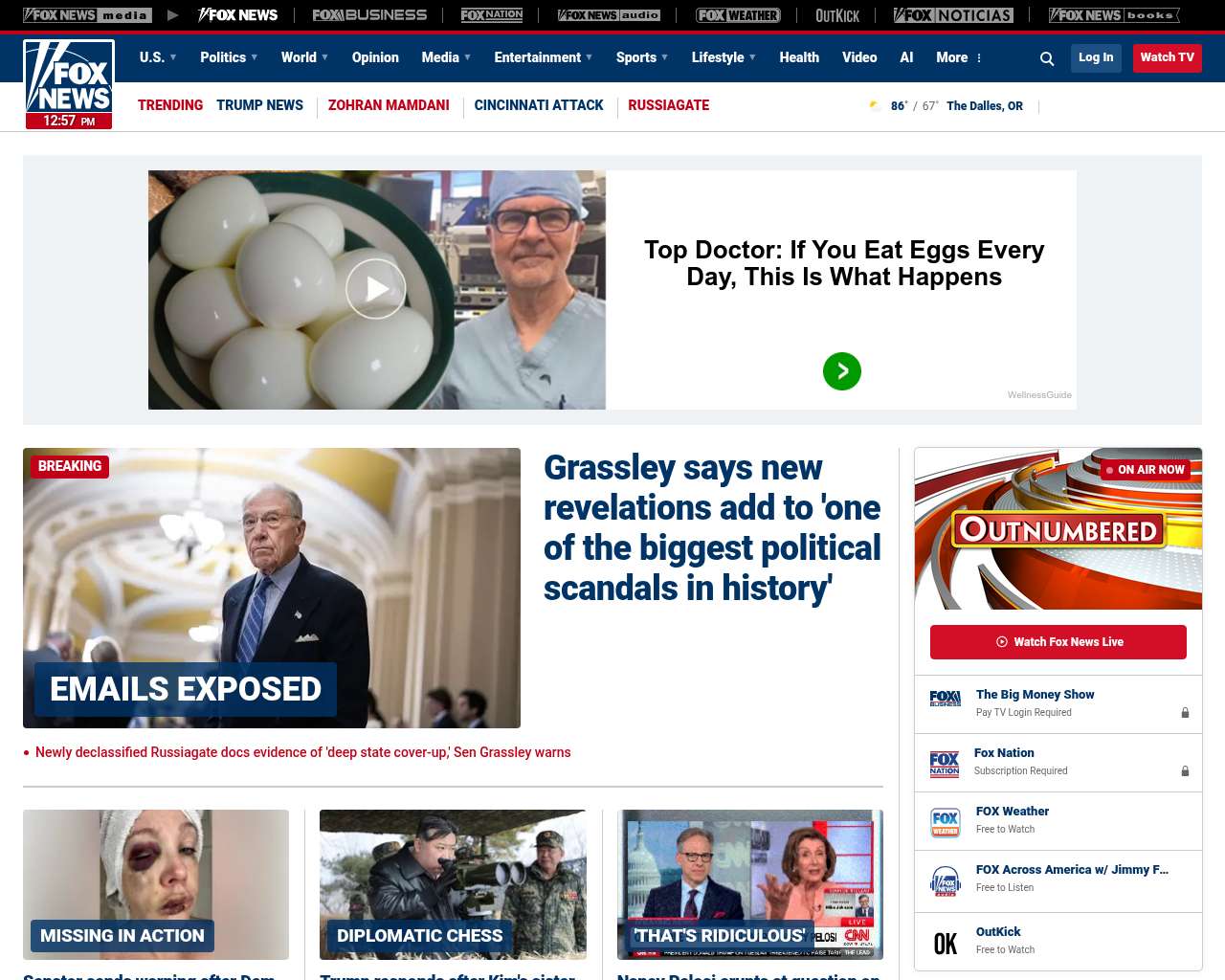Open the More menu

click(959, 57)
